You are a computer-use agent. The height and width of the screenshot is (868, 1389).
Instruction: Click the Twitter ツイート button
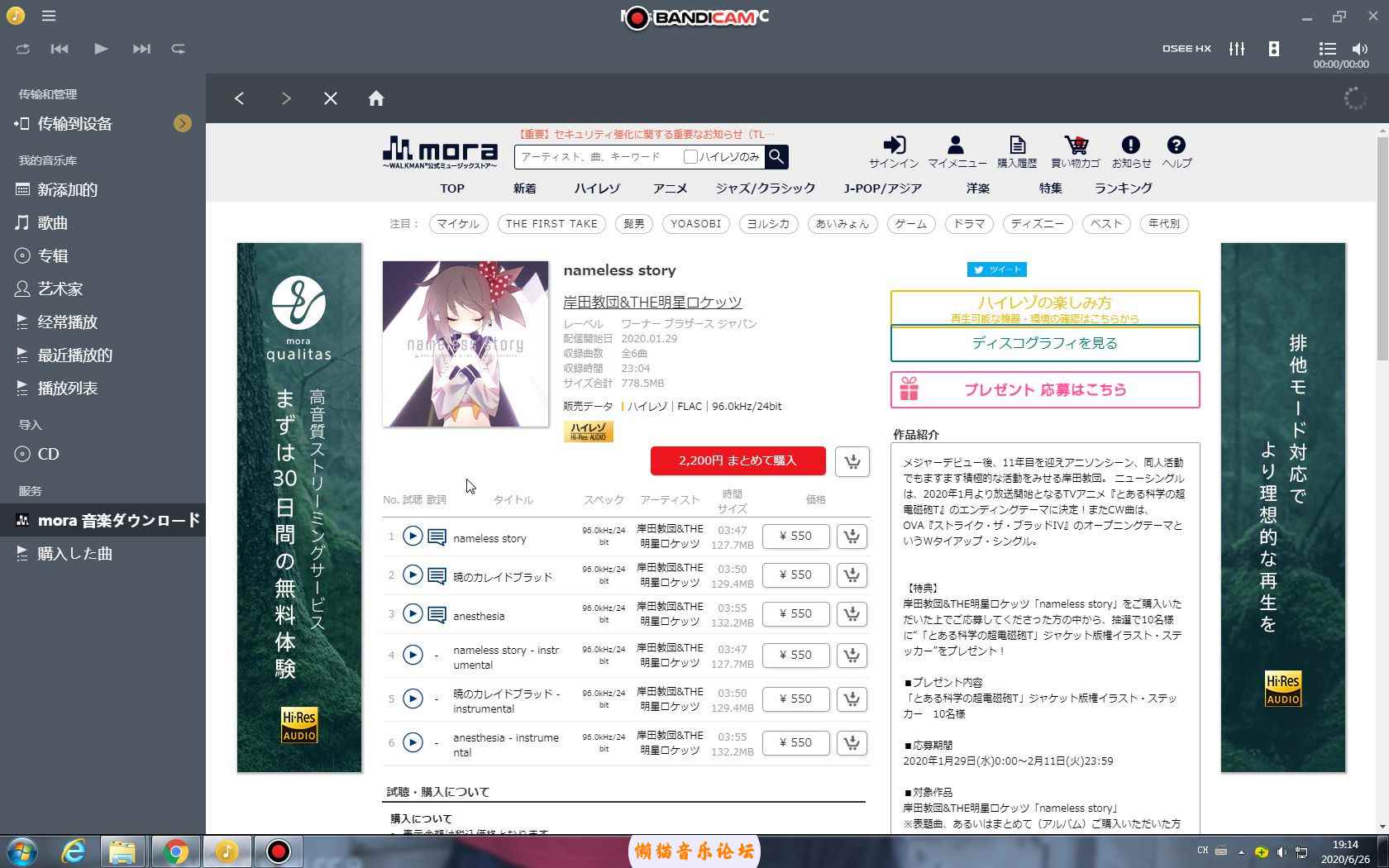pyautogui.click(x=997, y=269)
